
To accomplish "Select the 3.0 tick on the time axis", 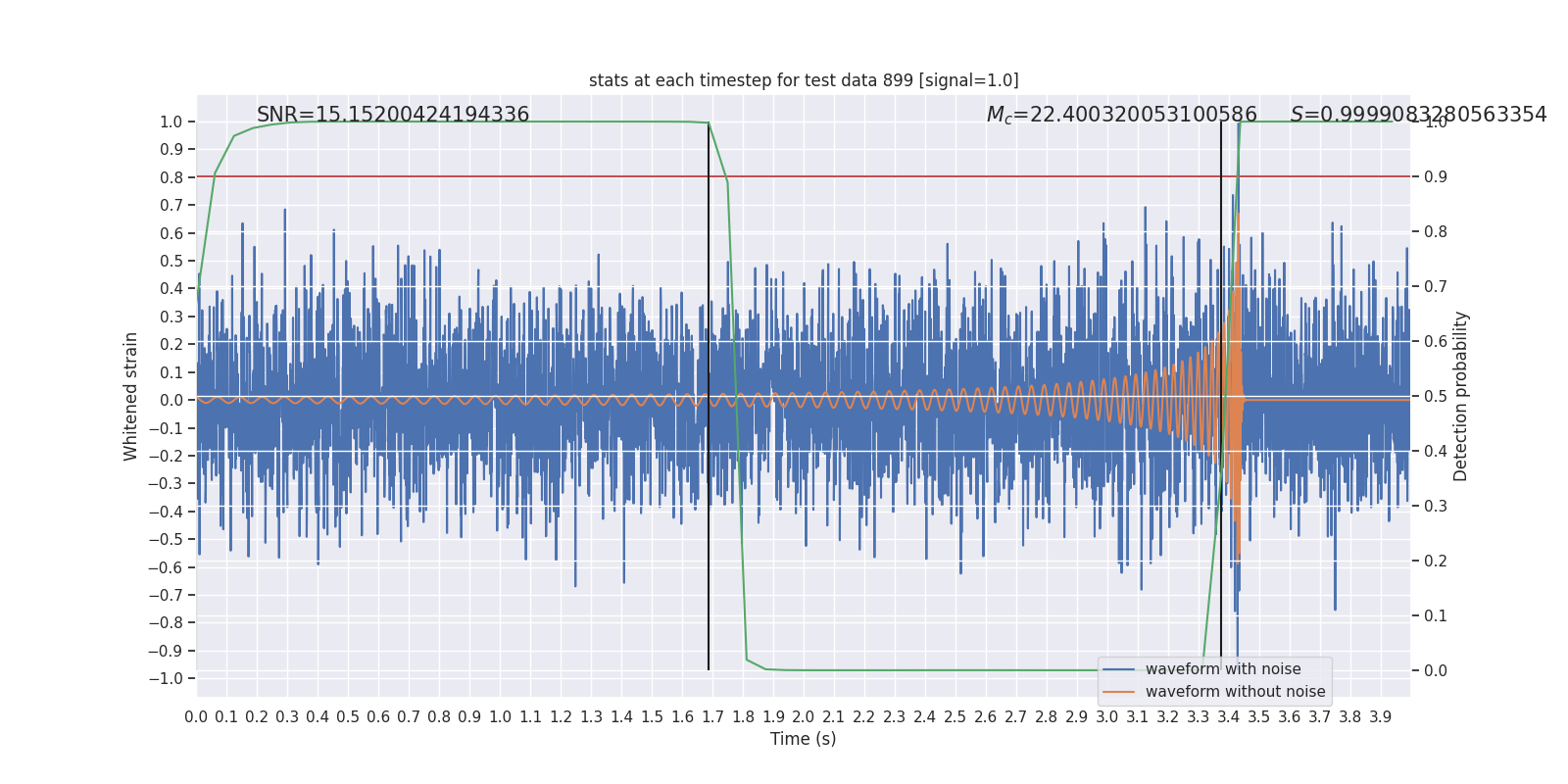I will pos(1107,716).
